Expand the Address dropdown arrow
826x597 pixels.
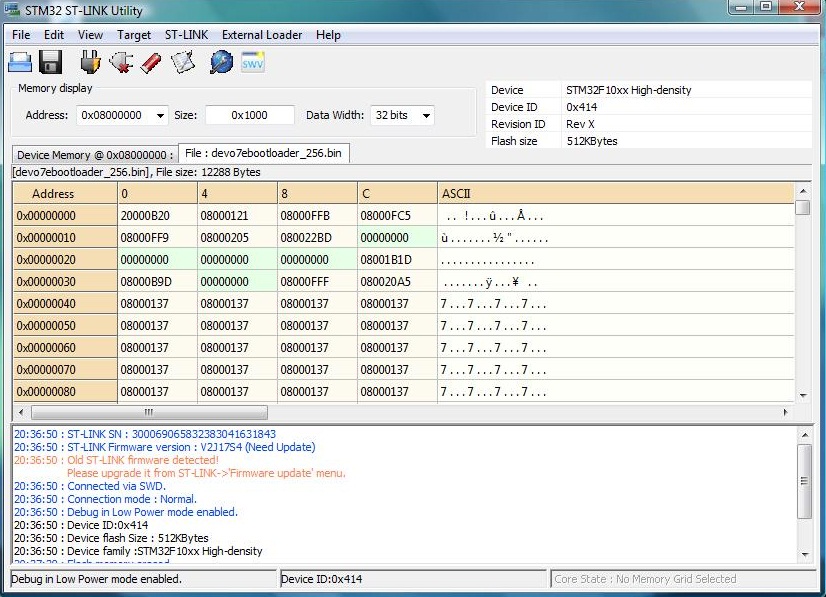point(160,115)
